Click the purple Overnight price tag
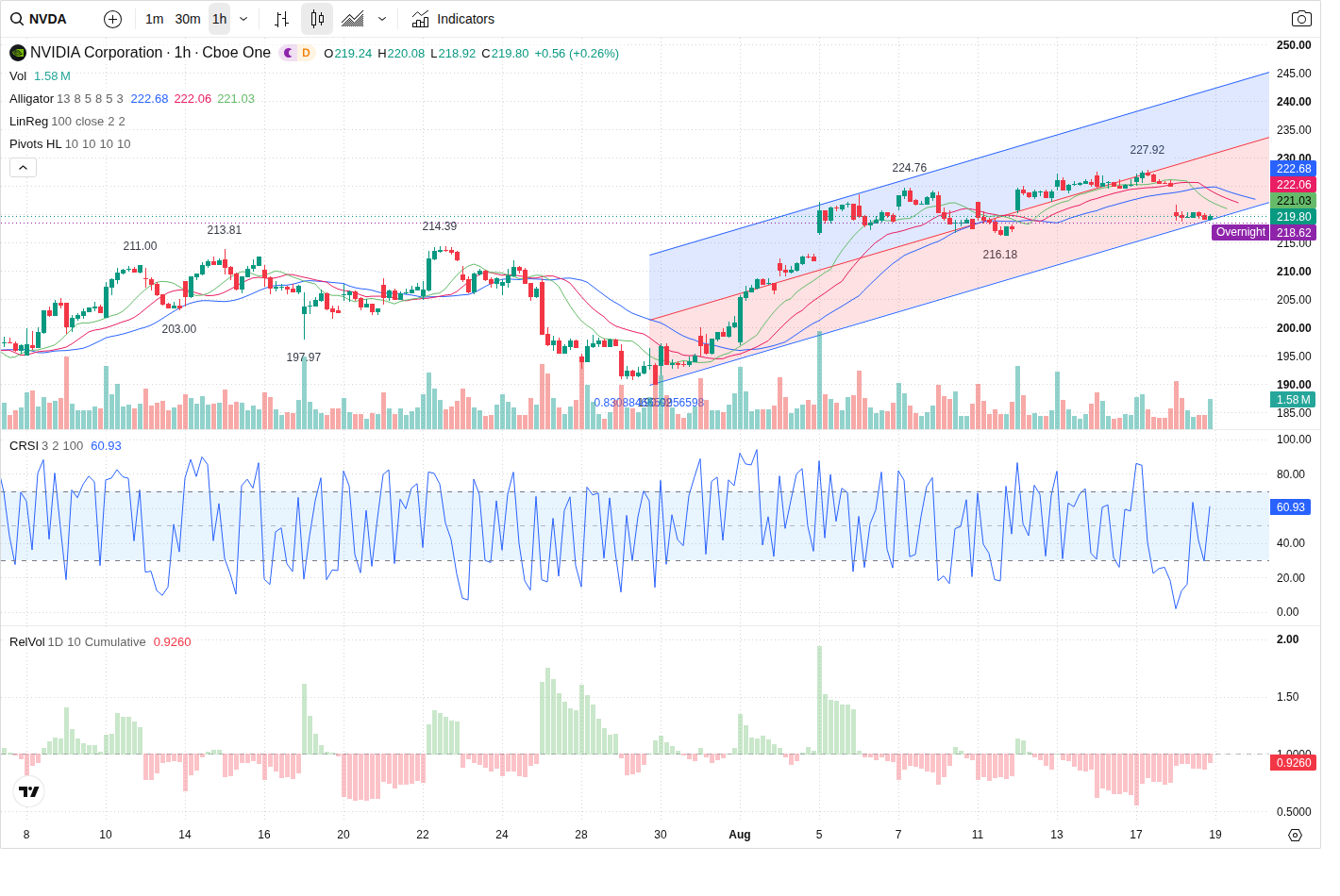 click(1240, 232)
